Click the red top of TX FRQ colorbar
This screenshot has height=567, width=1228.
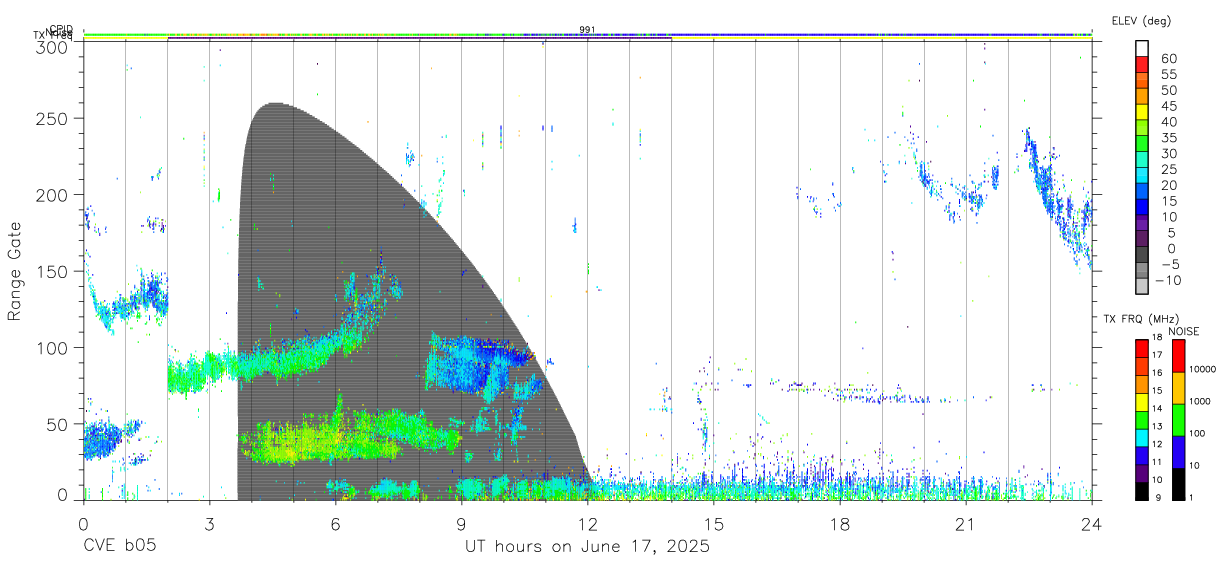pos(1142,347)
